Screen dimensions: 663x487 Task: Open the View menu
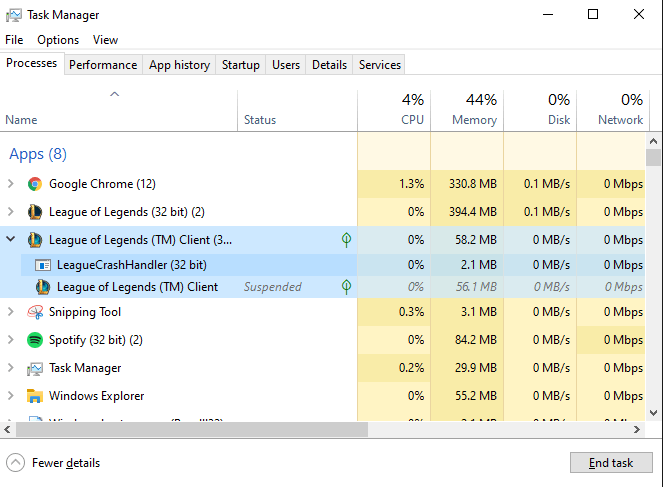point(105,40)
